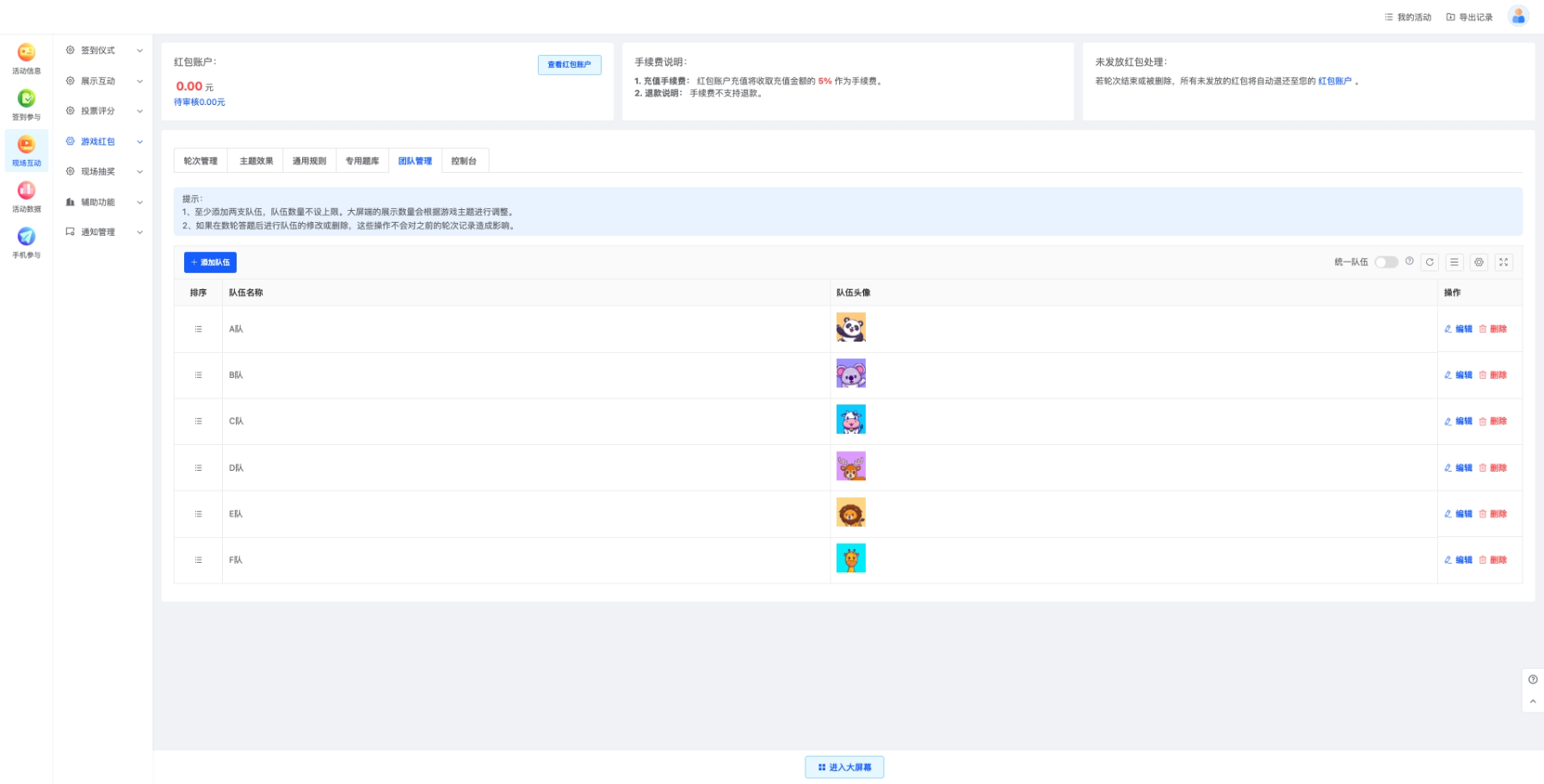Open the 活动数据 sidebar icon
Image resolution: width=1544 pixels, height=784 pixels.
pos(27,196)
